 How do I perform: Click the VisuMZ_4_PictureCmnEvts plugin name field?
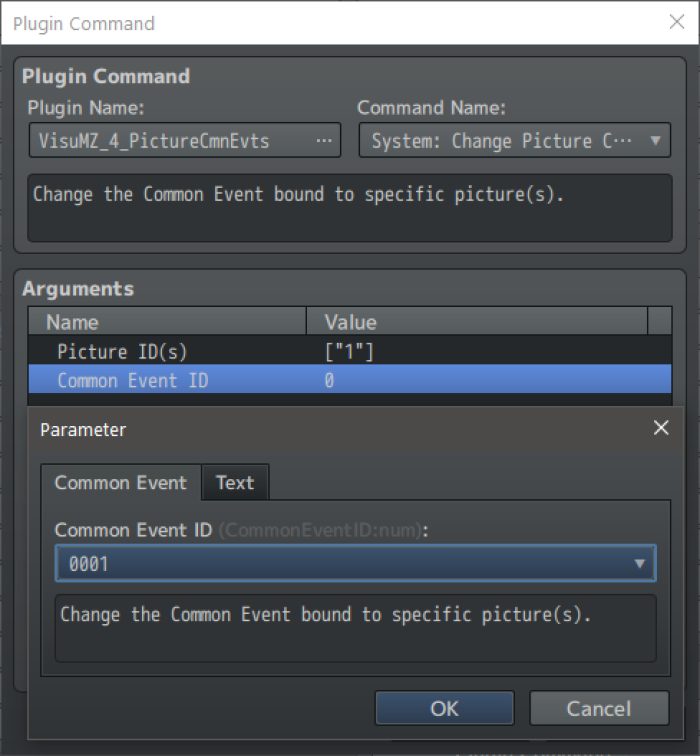pyautogui.click(x=170, y=141)
